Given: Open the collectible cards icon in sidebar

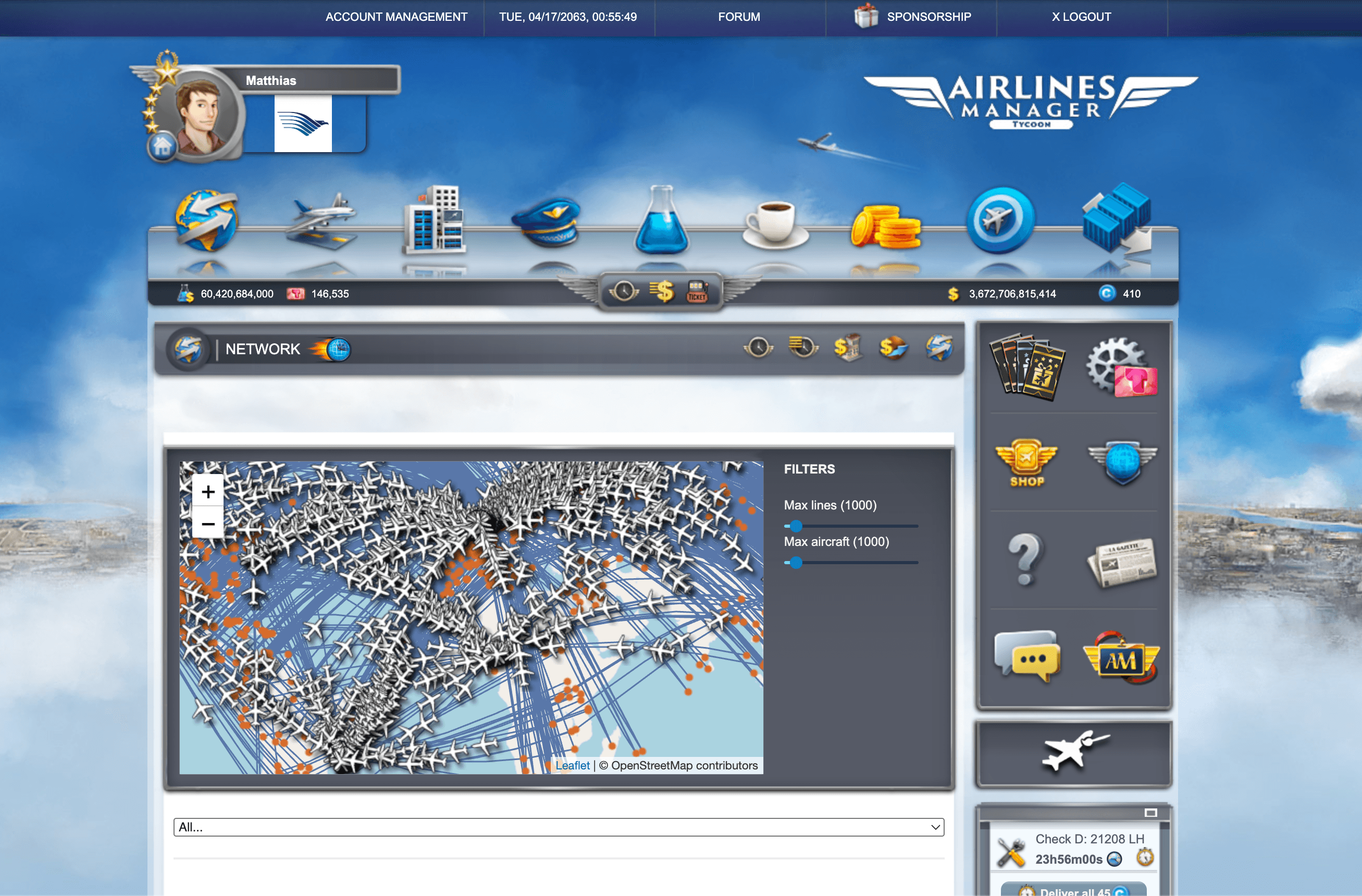Looking at the screenshot, I should point(1028,367).
